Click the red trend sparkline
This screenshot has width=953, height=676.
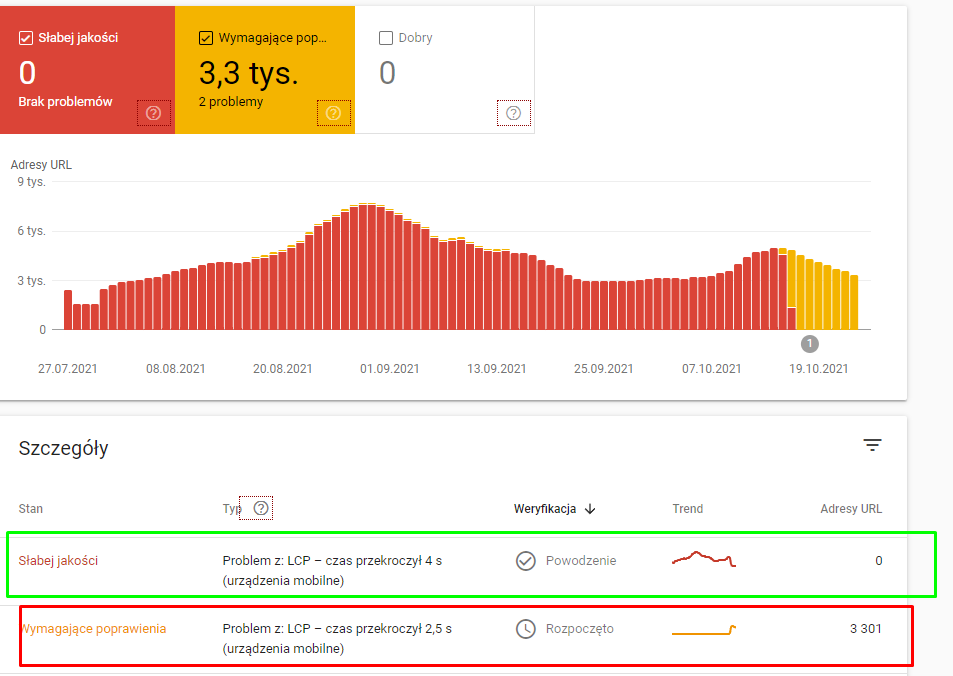pyautogui.click(x=704, y=560)
